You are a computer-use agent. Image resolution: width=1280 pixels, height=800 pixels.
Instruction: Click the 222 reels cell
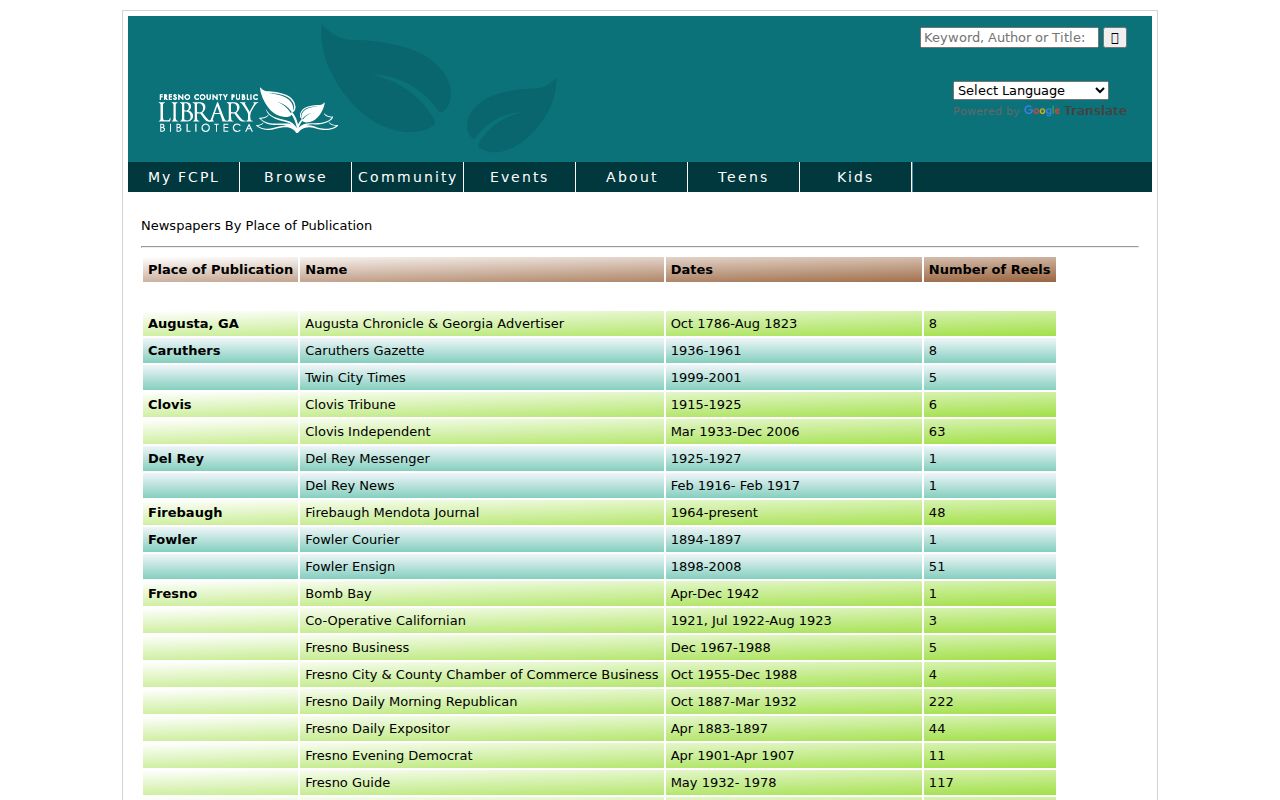point(990,702)
